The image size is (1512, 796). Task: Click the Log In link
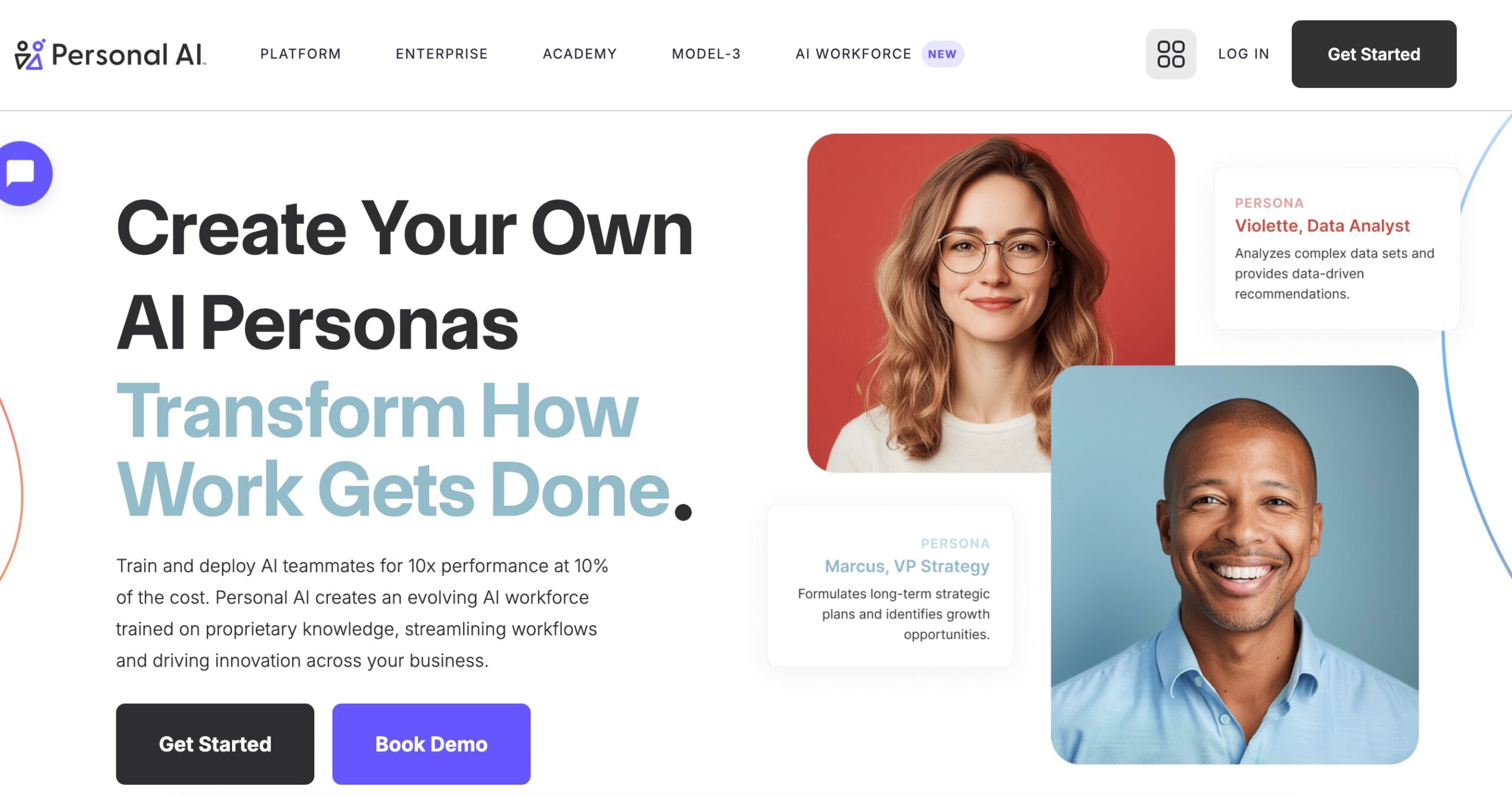tap(1243, 54)
